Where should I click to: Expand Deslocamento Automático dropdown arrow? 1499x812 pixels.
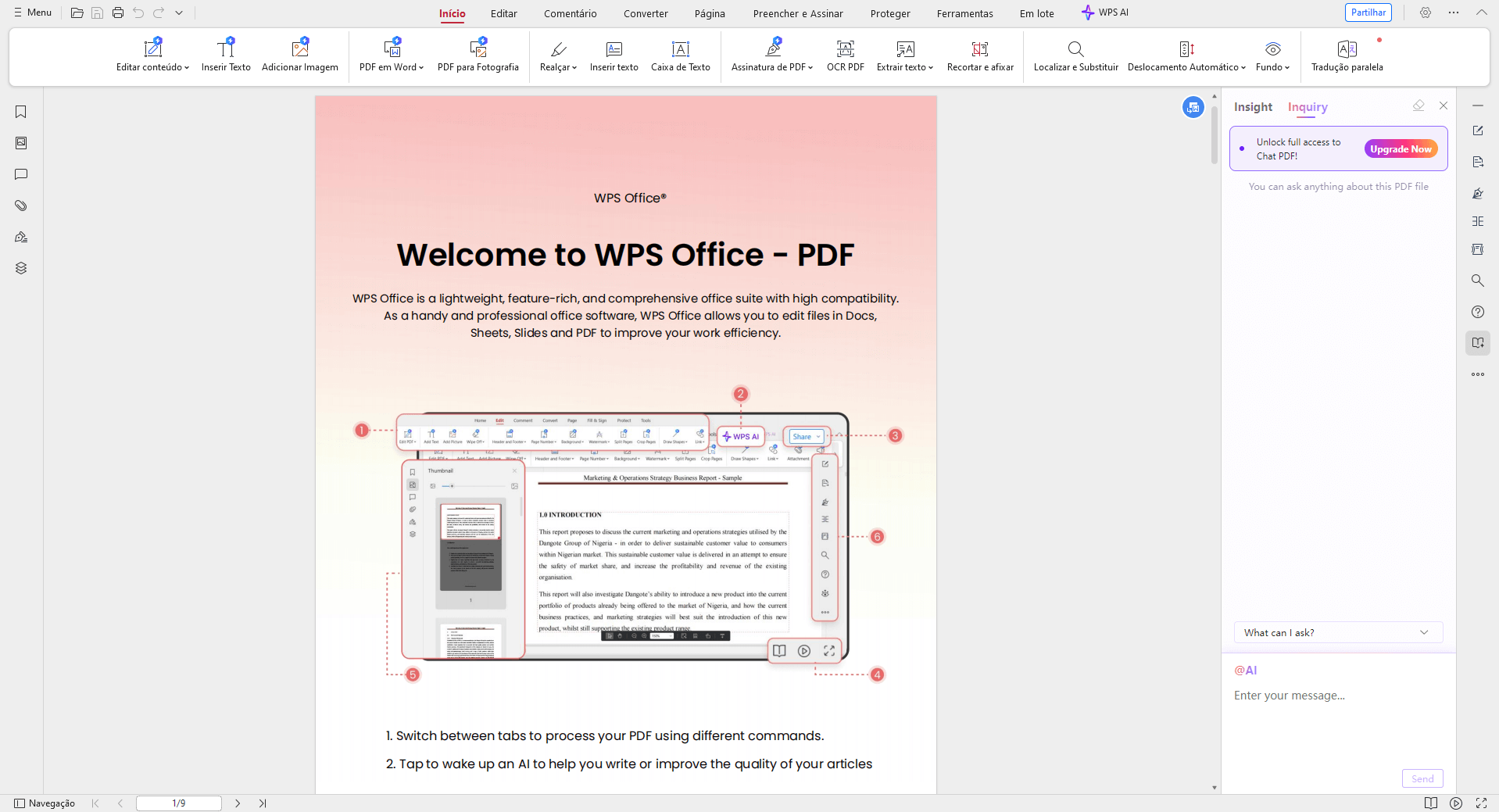point(1243,68)
